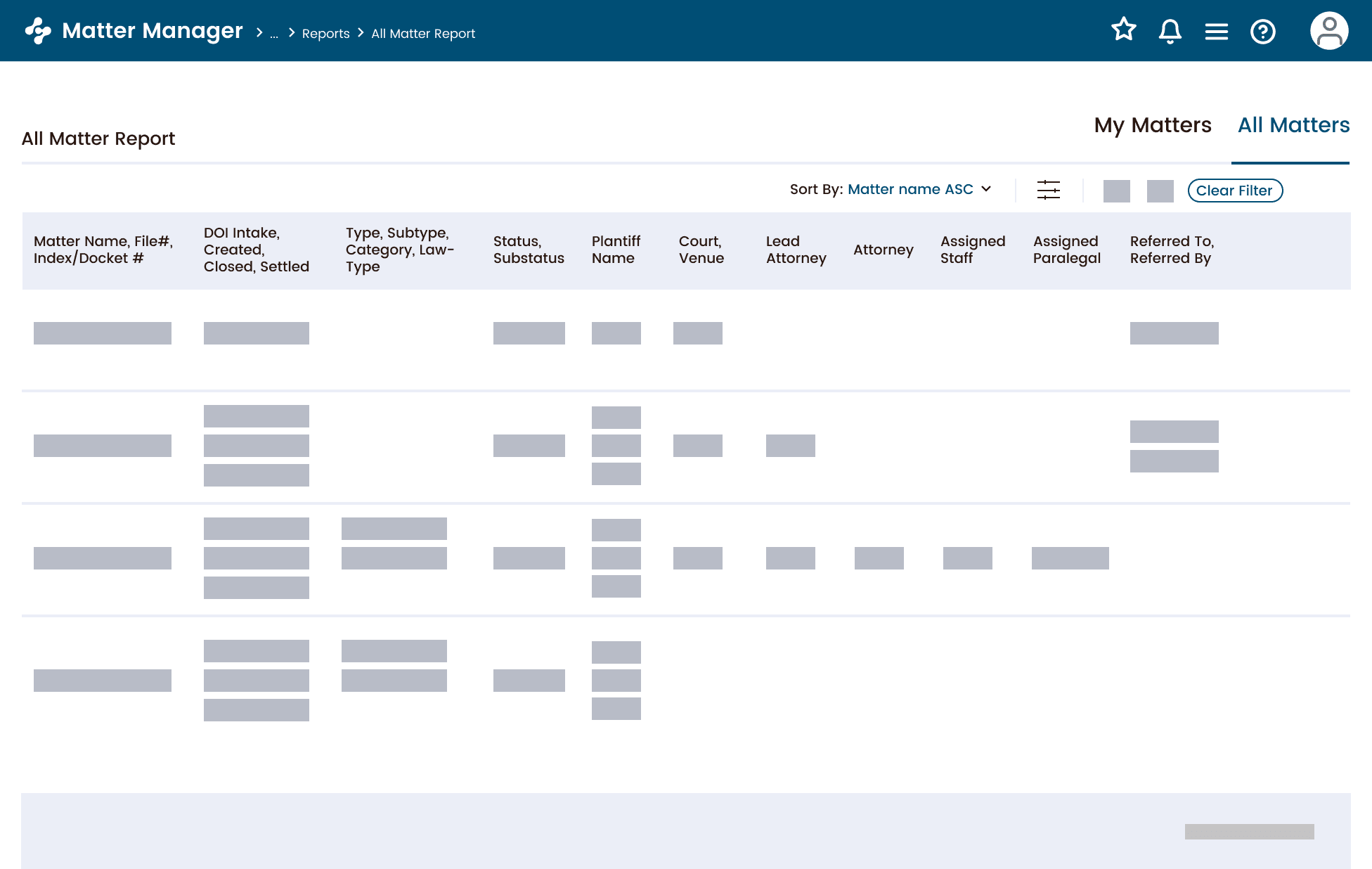
Task: Select the first view toggle square beside filters
Action: tap(1117, 191)
